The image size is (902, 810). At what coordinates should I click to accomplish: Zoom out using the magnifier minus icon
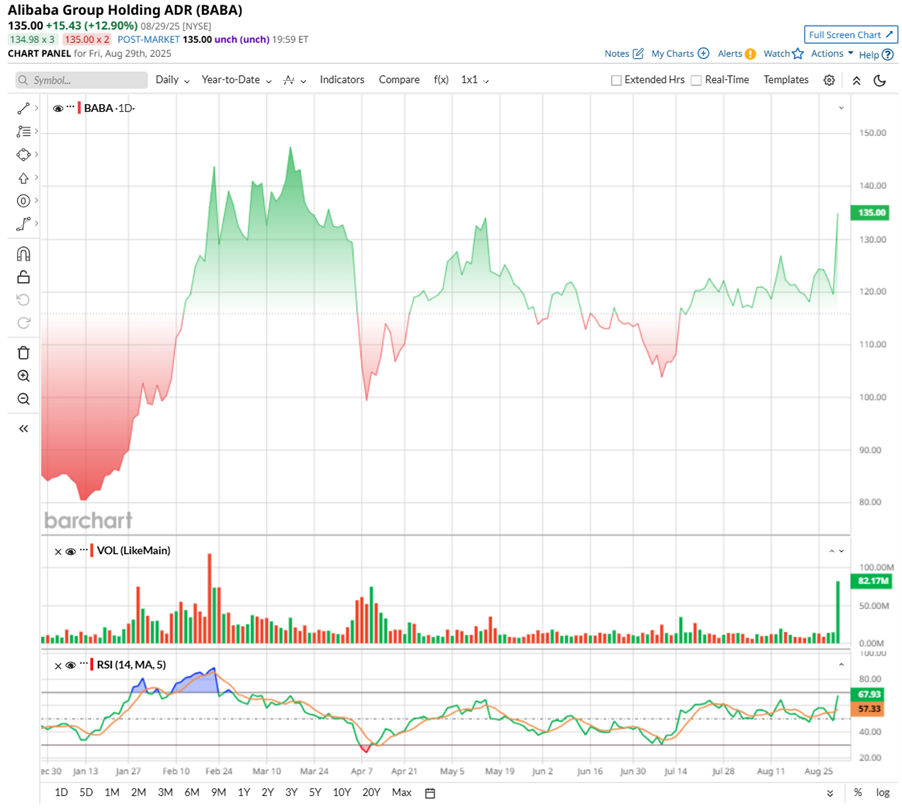pyautogui.click(x=23, y=399)
